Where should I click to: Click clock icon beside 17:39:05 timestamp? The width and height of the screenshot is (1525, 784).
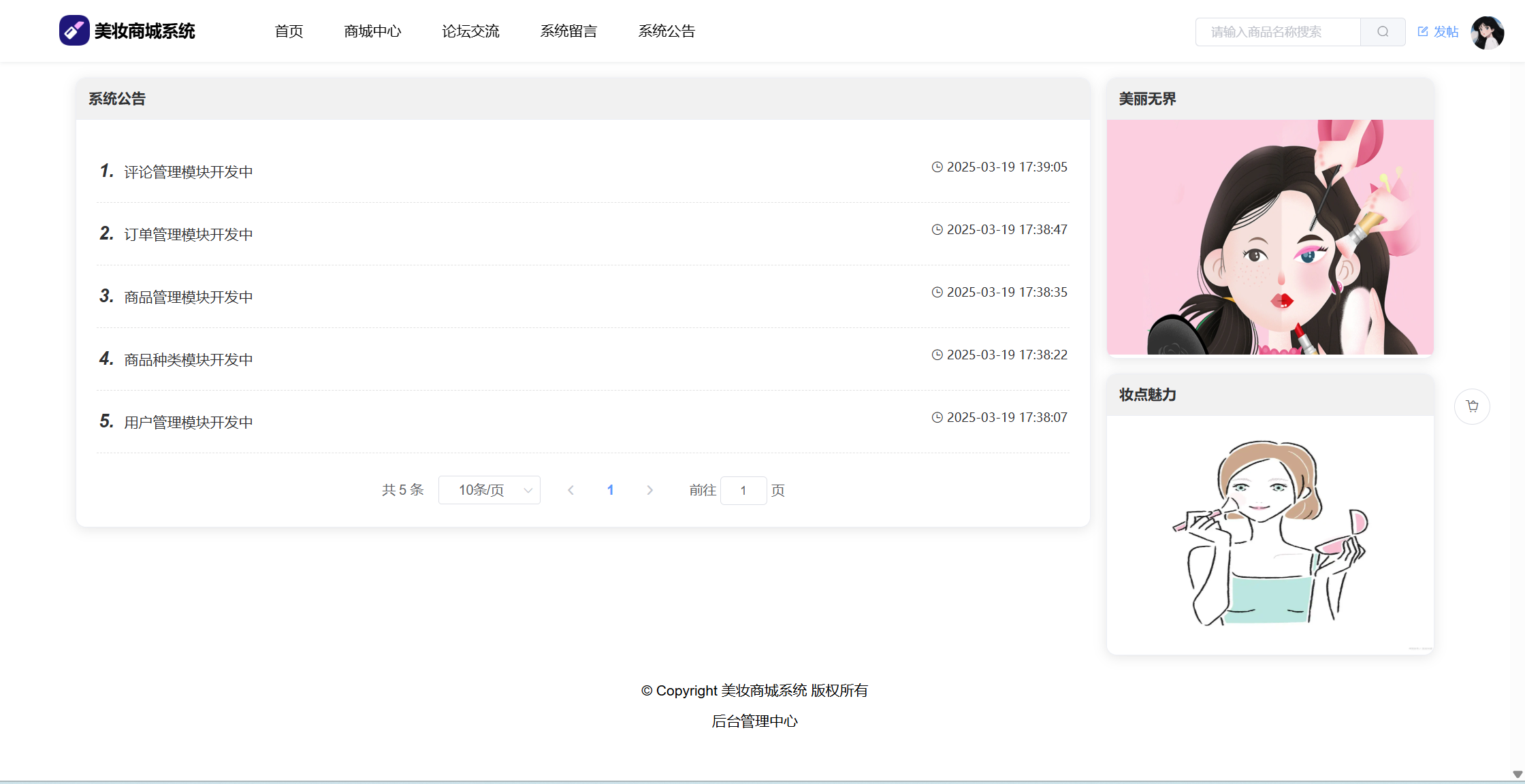[937, 167]
